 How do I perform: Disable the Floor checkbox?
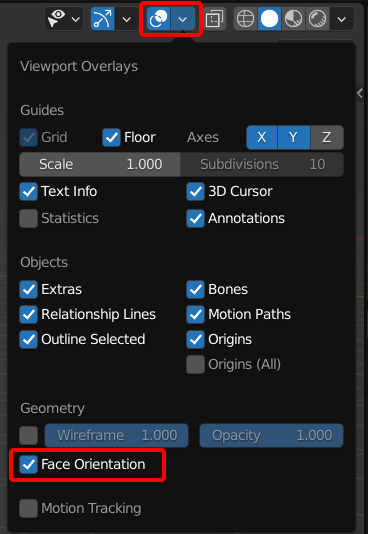click(x=112, y=138)
